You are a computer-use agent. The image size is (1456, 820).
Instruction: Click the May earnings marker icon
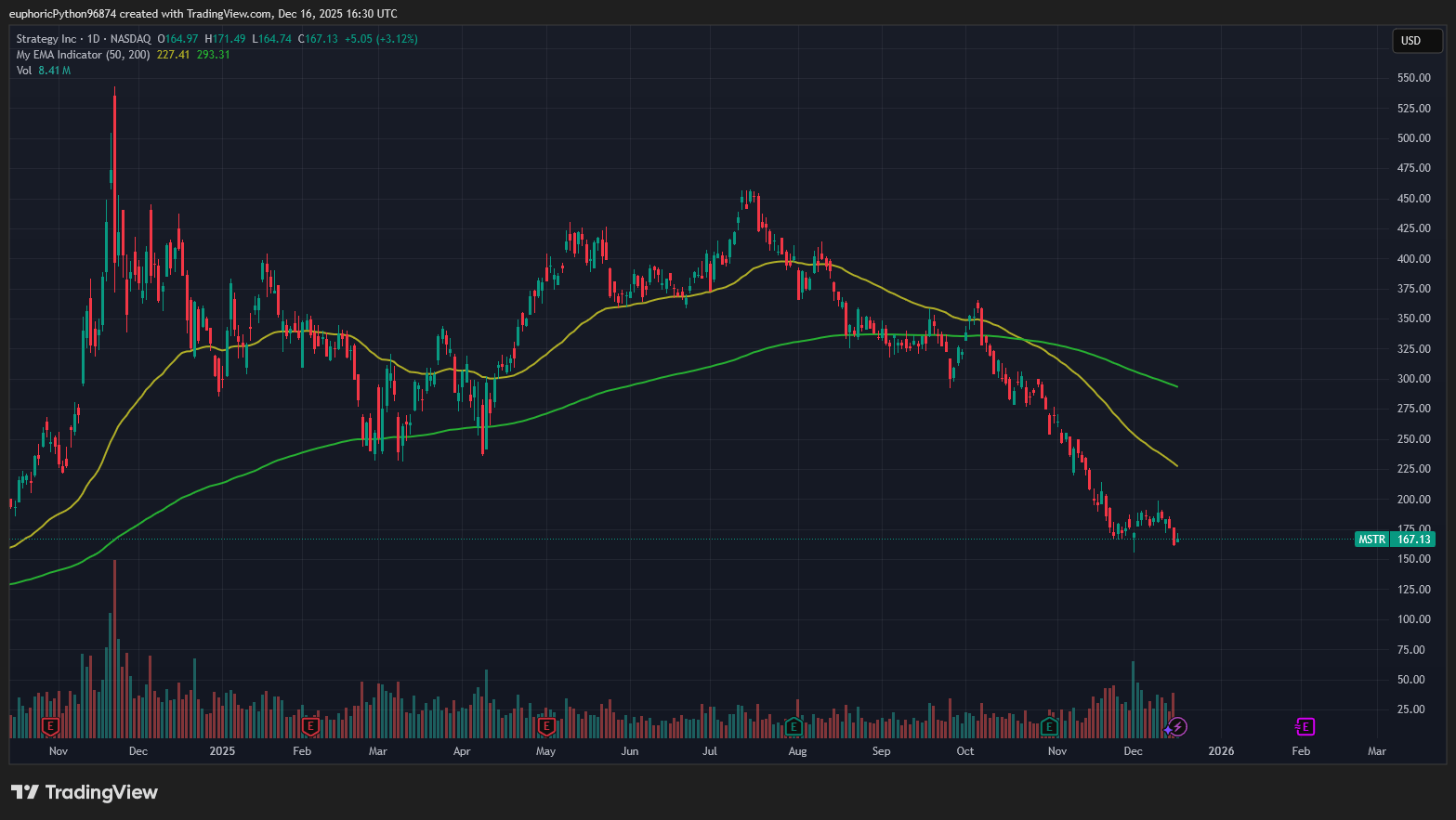point(545,727)
